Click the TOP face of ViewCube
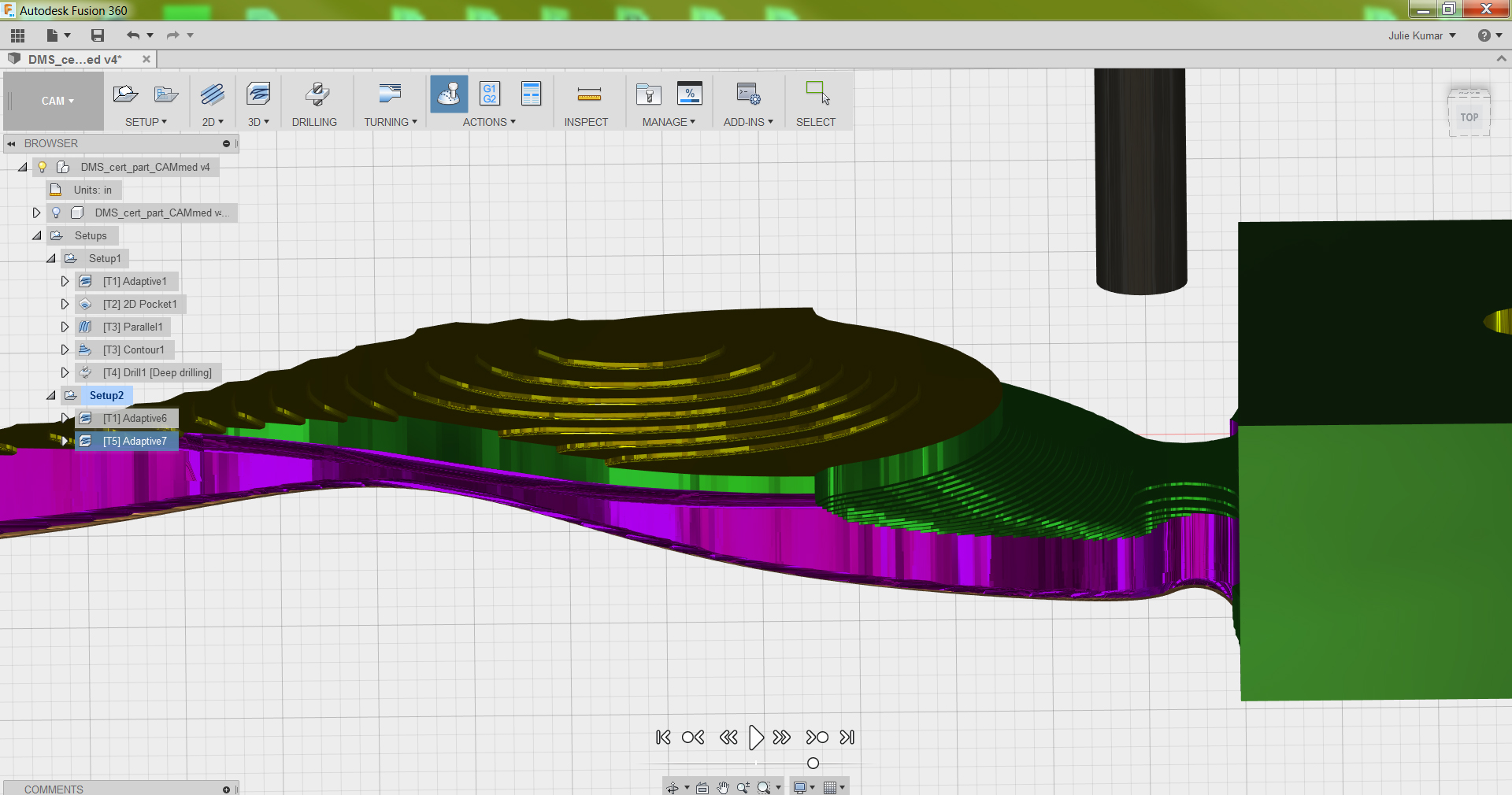 coord(1469,117)
